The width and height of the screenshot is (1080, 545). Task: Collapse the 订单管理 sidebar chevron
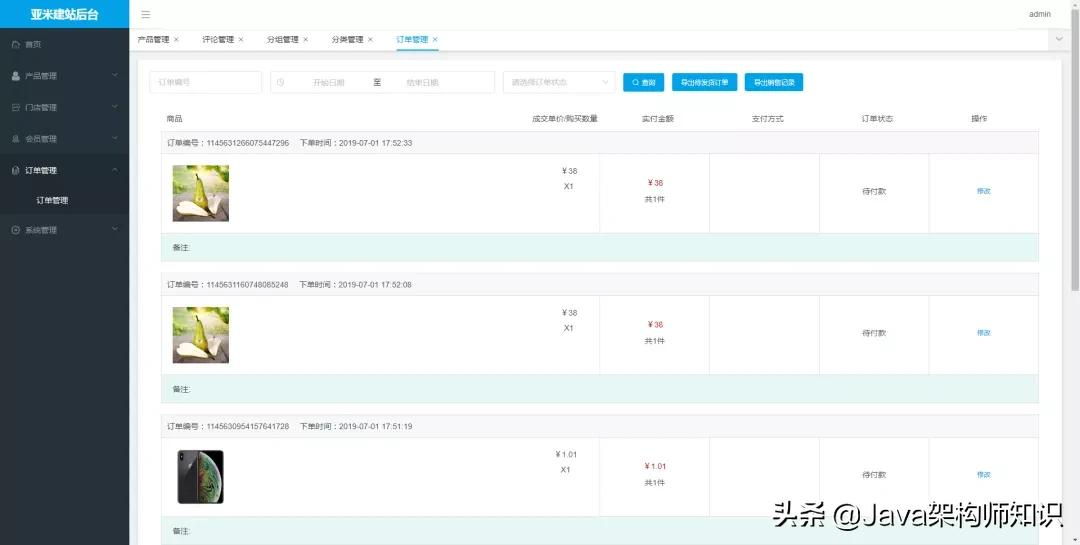coord(115,169)
